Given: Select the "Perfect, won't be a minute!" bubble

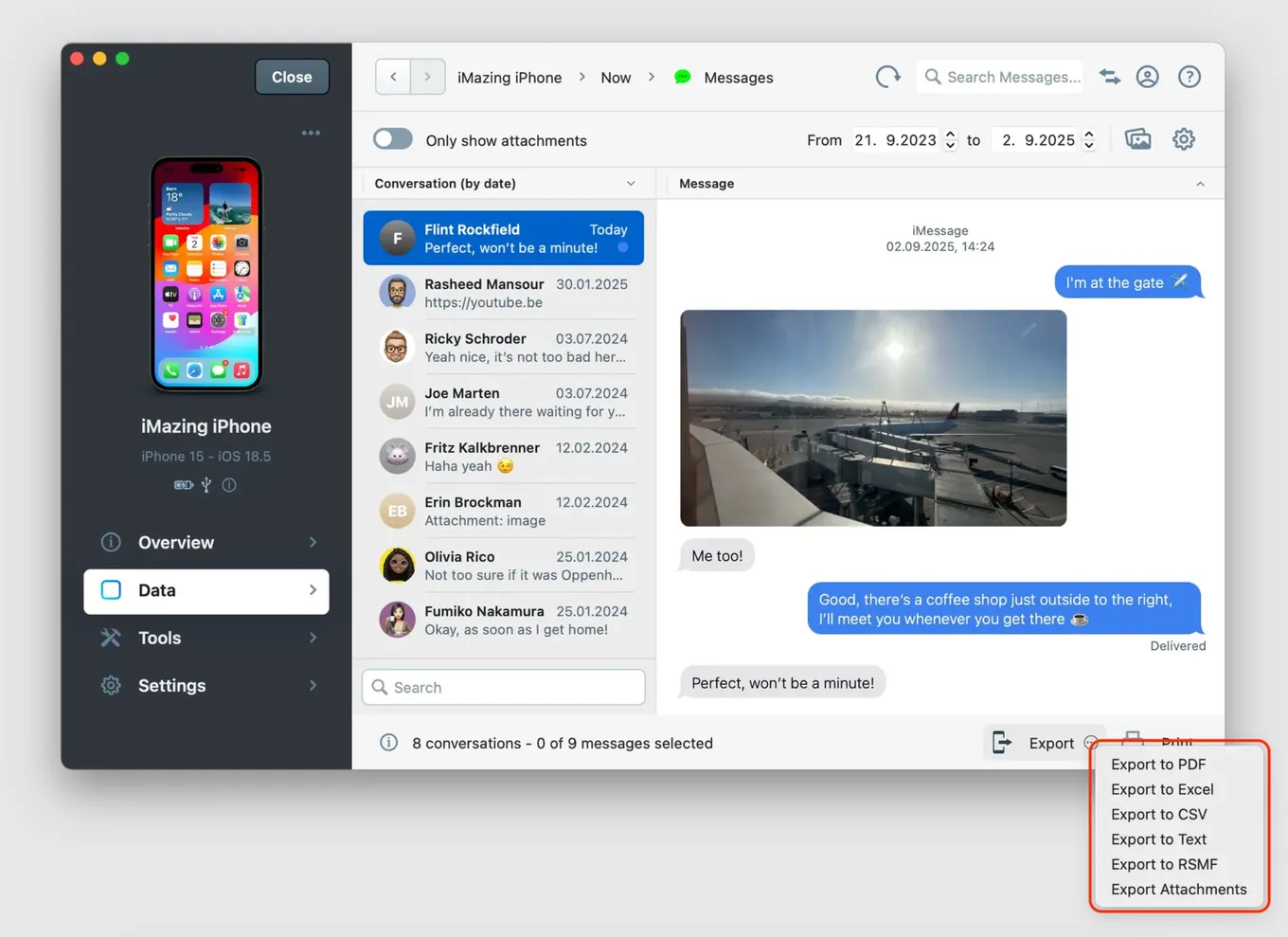Looking at the screenshot, I should tap(782, 683).
